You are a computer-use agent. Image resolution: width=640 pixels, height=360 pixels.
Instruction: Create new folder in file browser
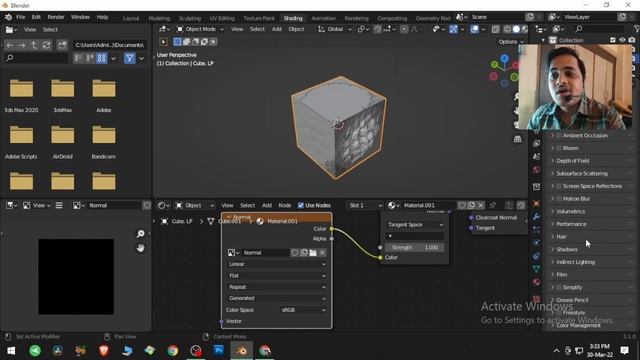tap(62, 45)
